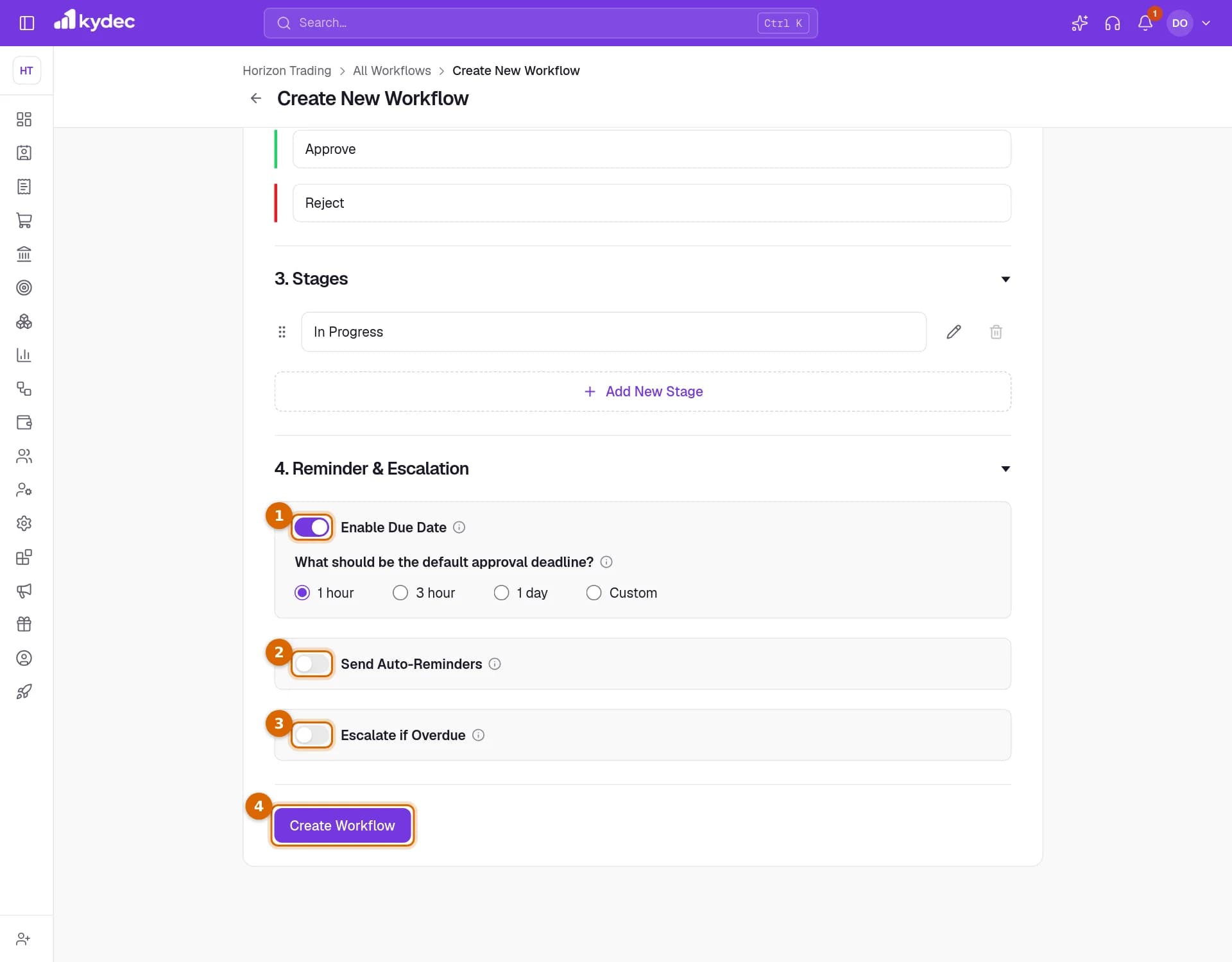This screenshot has height=962, width=1232.
Task: Open the profile circle icon in sidebar
Action: [24, 658]
